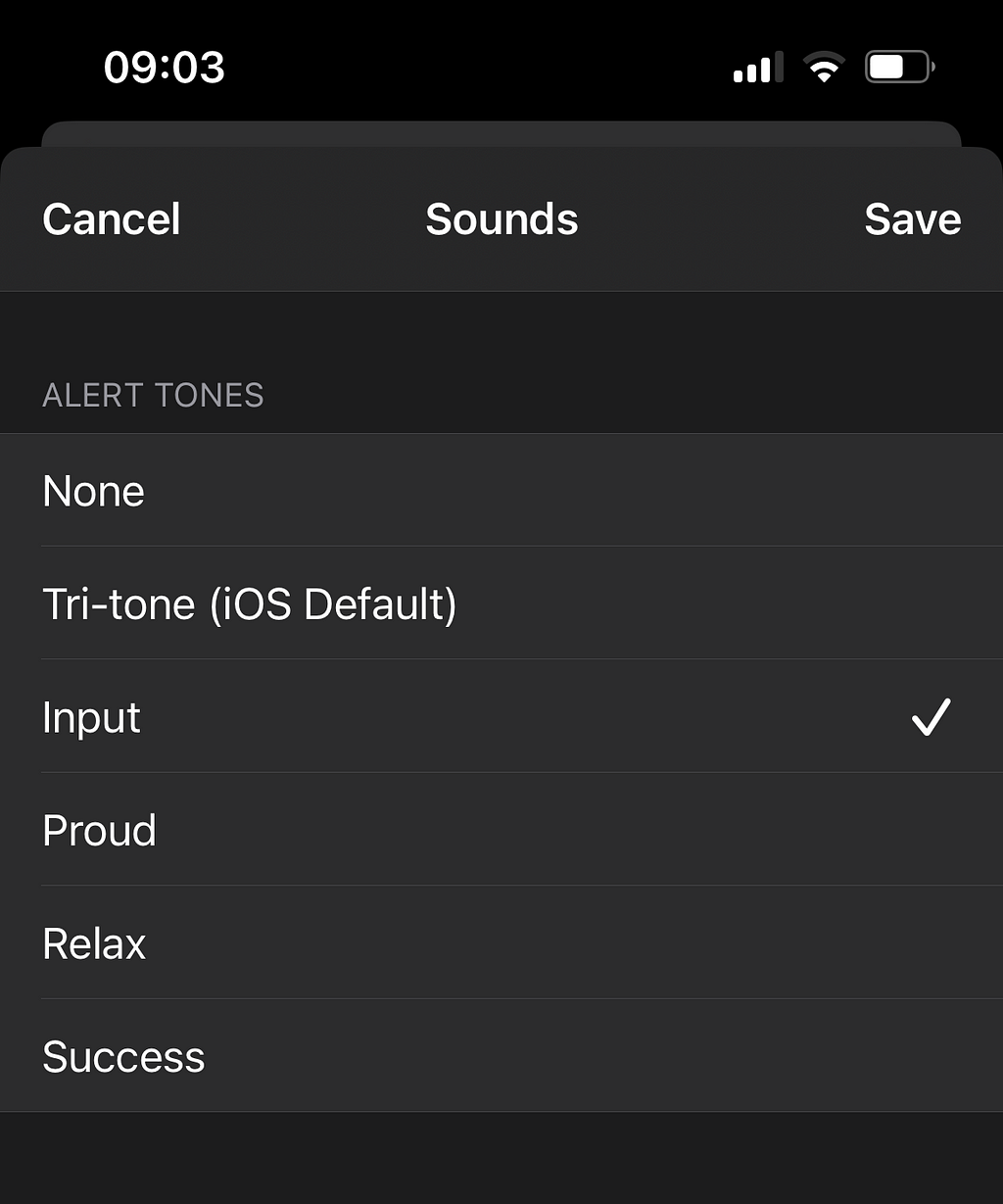The width and height of the screenshot is (1003, 1204).
Task: Pick the Proud alert tone
Action: tap(501, 829)
